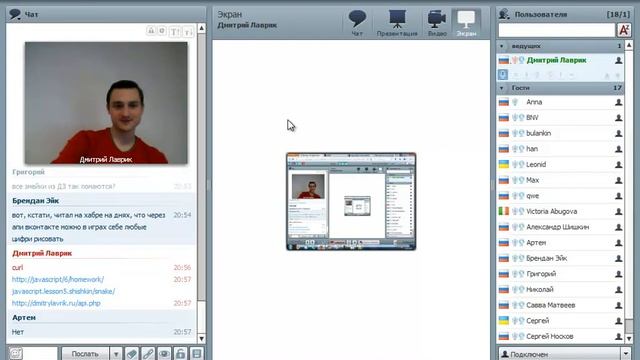The height and width of the screenshot is (360, 640).
Task: Select user Артем in guest list
Action: tap(560, 242)
